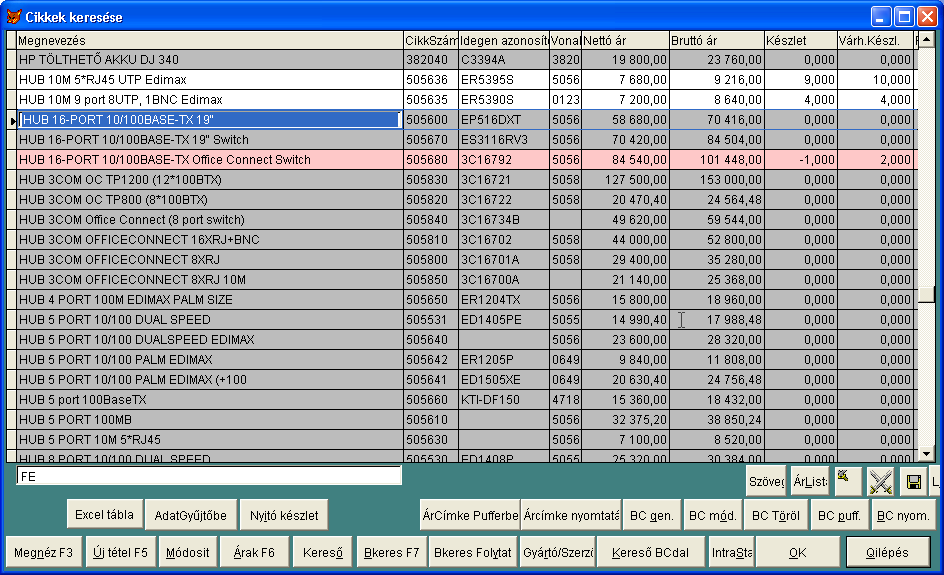The height and width of the screenshot is (575, 944).
Task: Click the Megnéz F3 button
Action: (43, 552)
